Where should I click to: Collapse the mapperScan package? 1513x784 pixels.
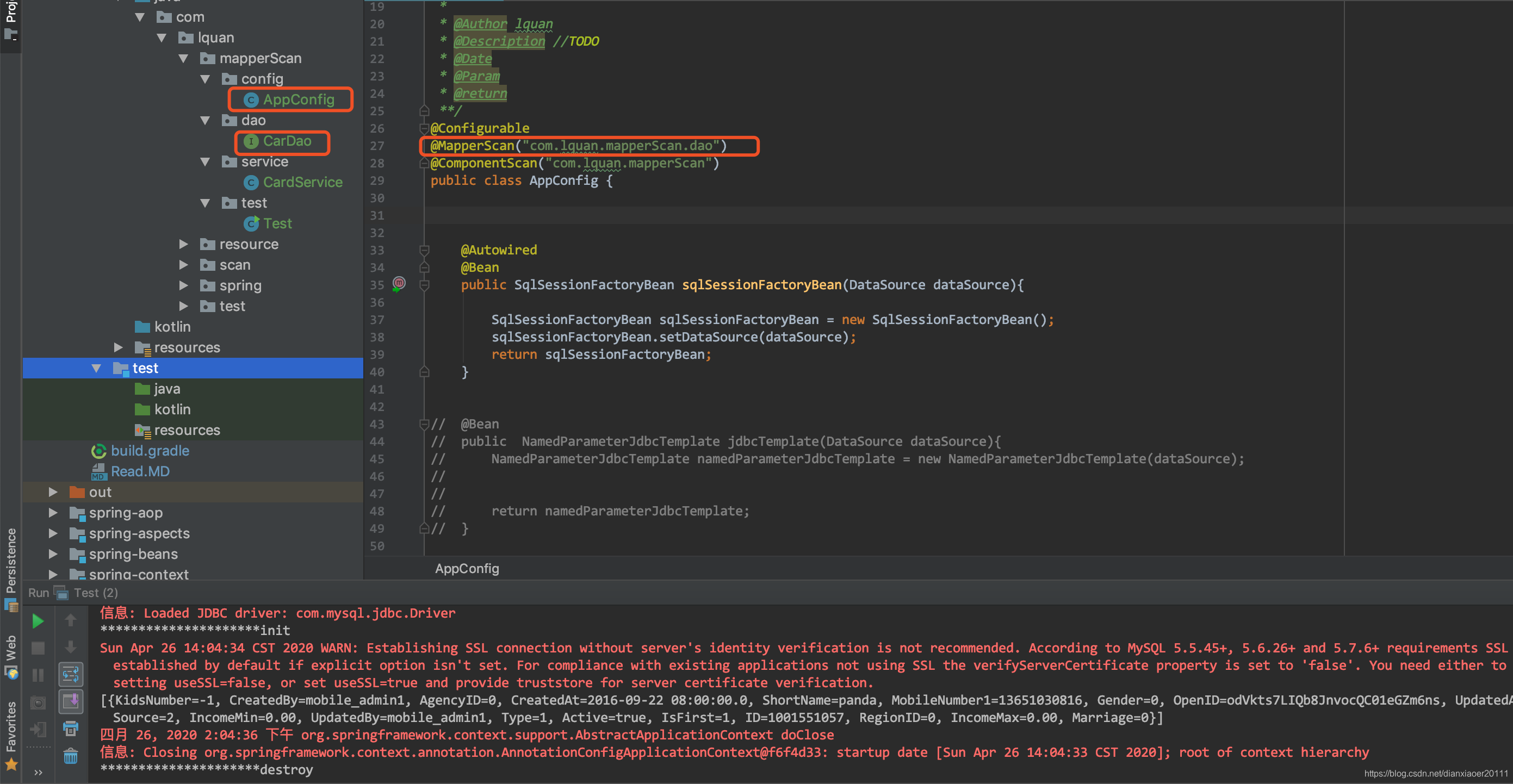(183, 58)
